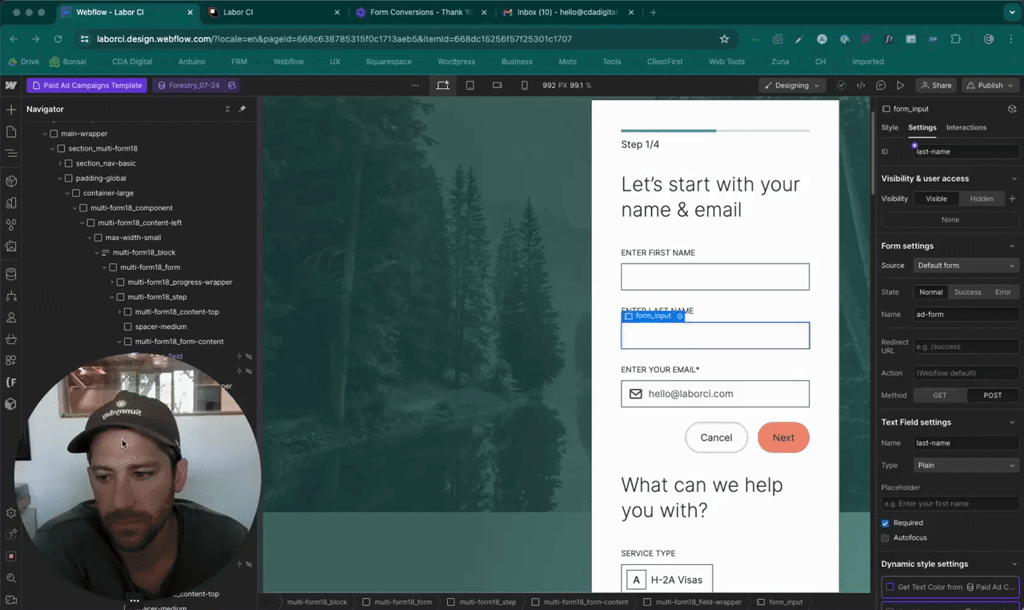Switch to tablet breakpoint view
This screenshot has height=610, width=1024.
pyautogui.click(x=470, y=86)
